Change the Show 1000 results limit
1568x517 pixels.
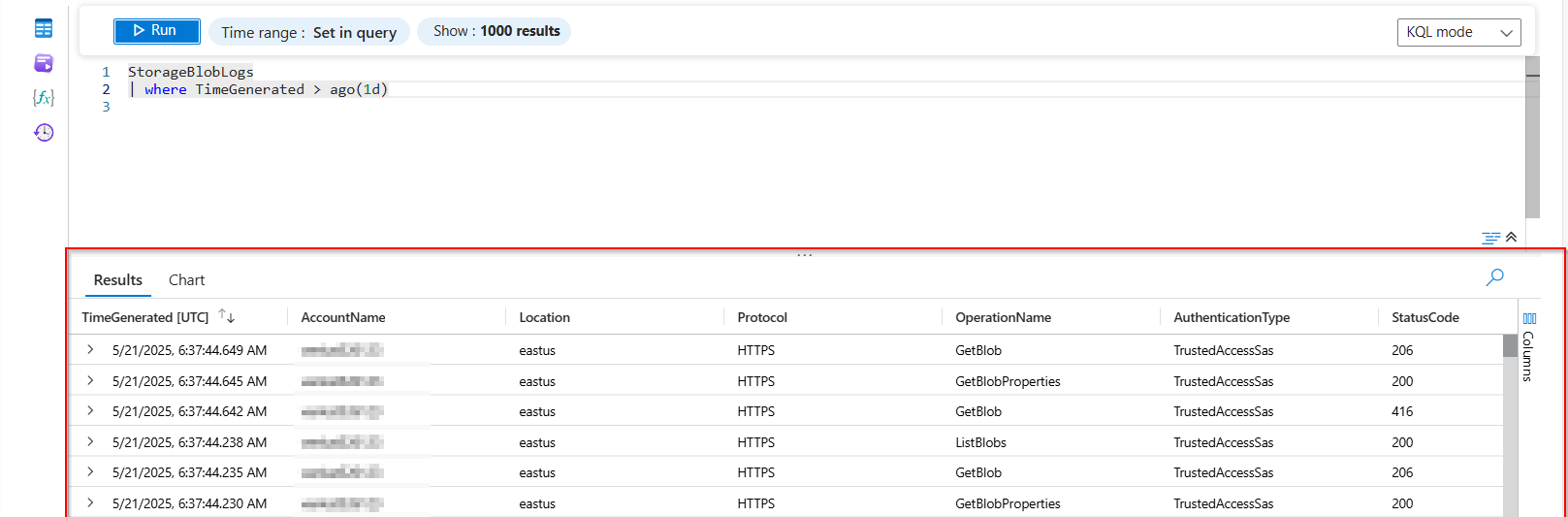[495, 31]
